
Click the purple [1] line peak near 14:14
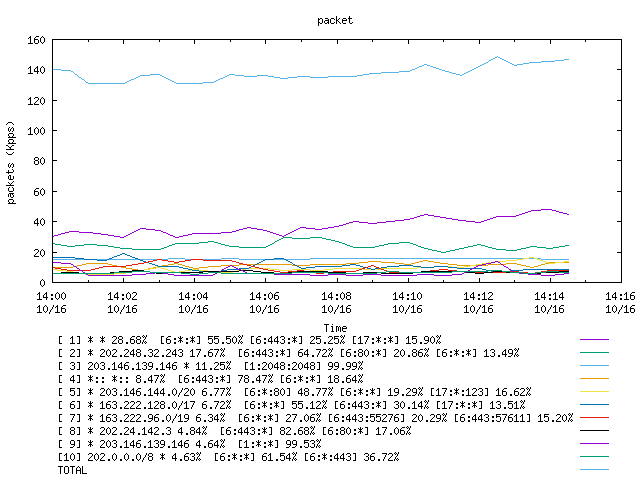tap(547, 209)
